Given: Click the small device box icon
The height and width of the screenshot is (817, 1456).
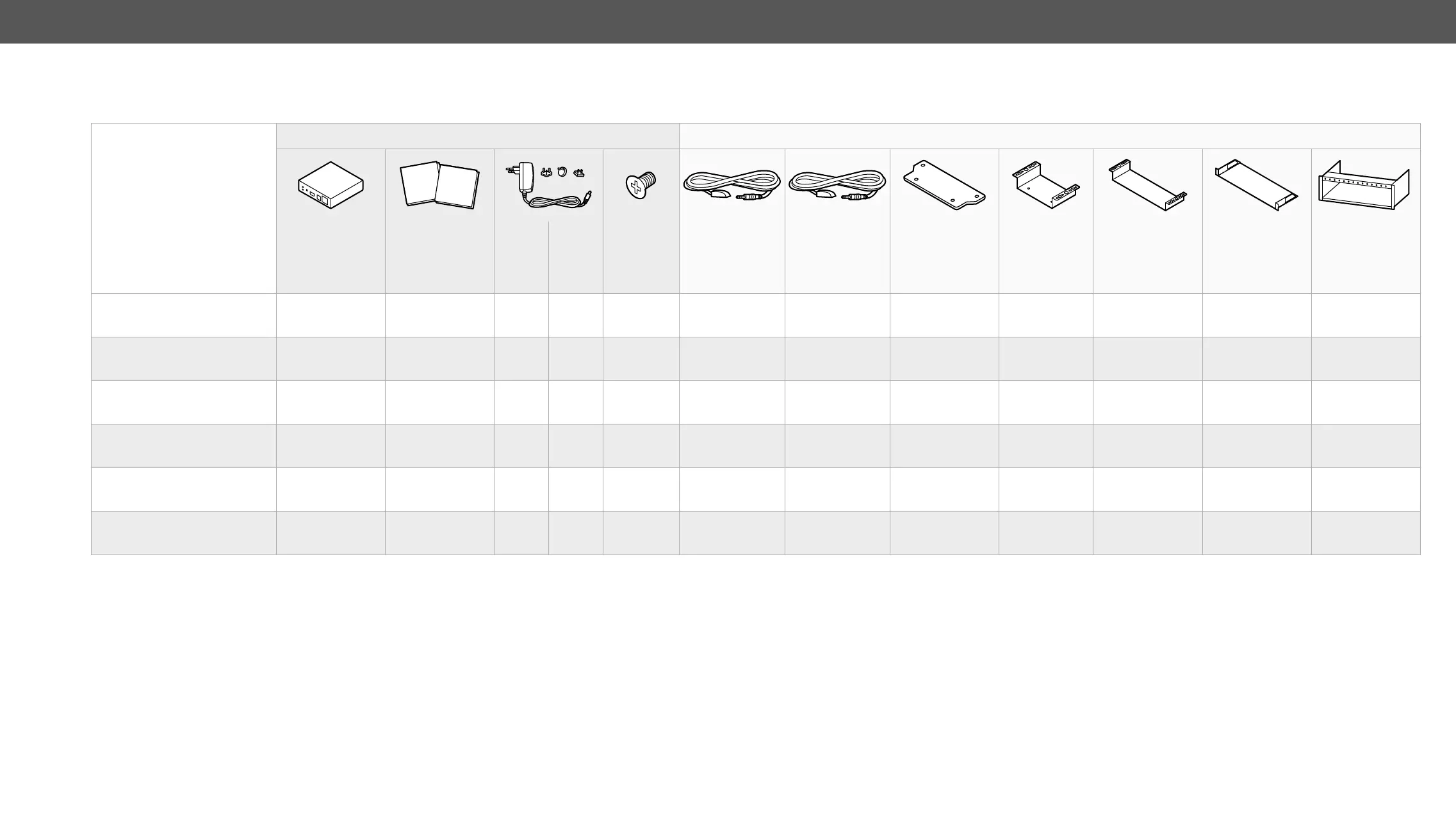Looking at the screenshot, I should click(331, 186).
